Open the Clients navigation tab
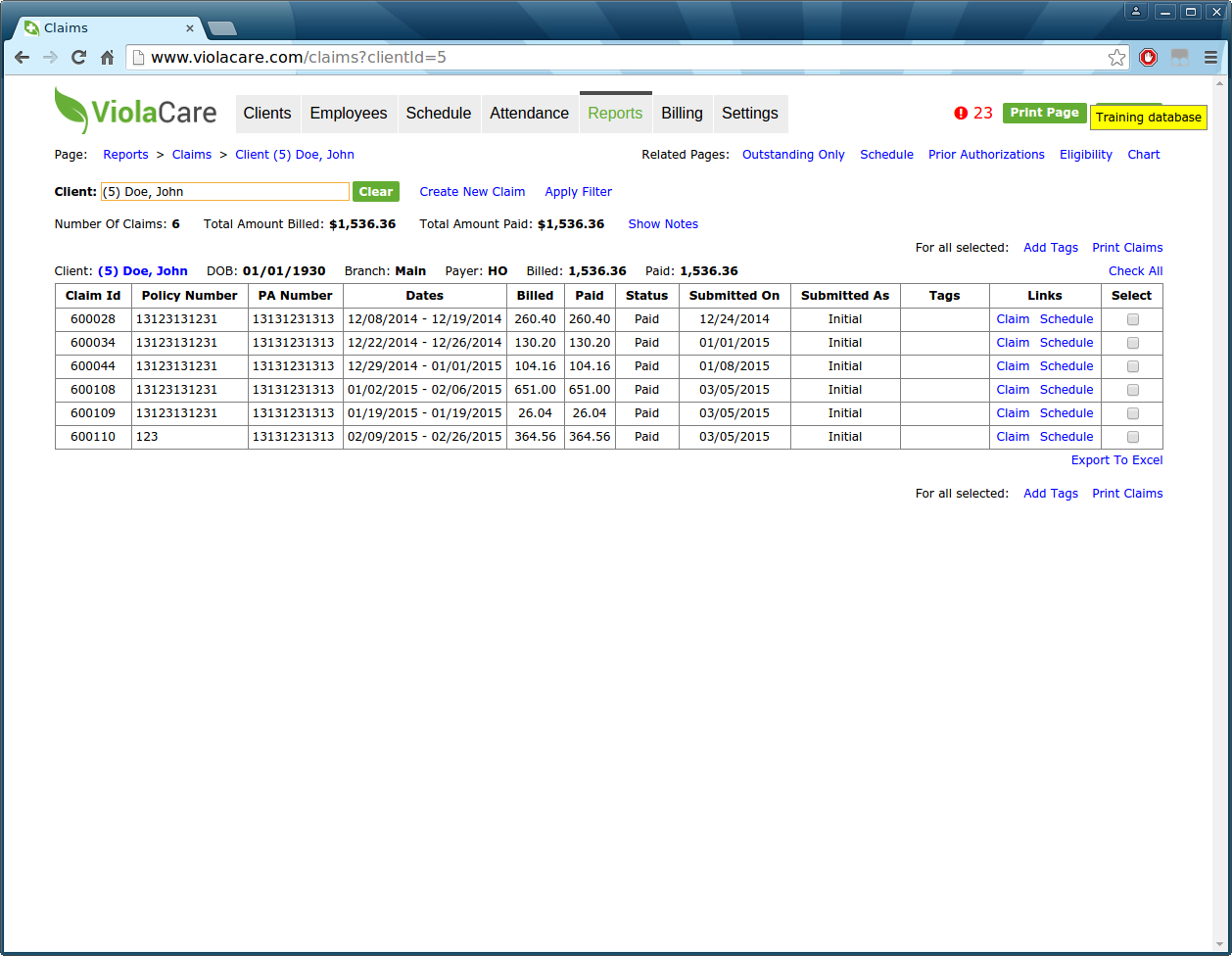Viewport: 1232px width, 956px height. tap(267, 114)
